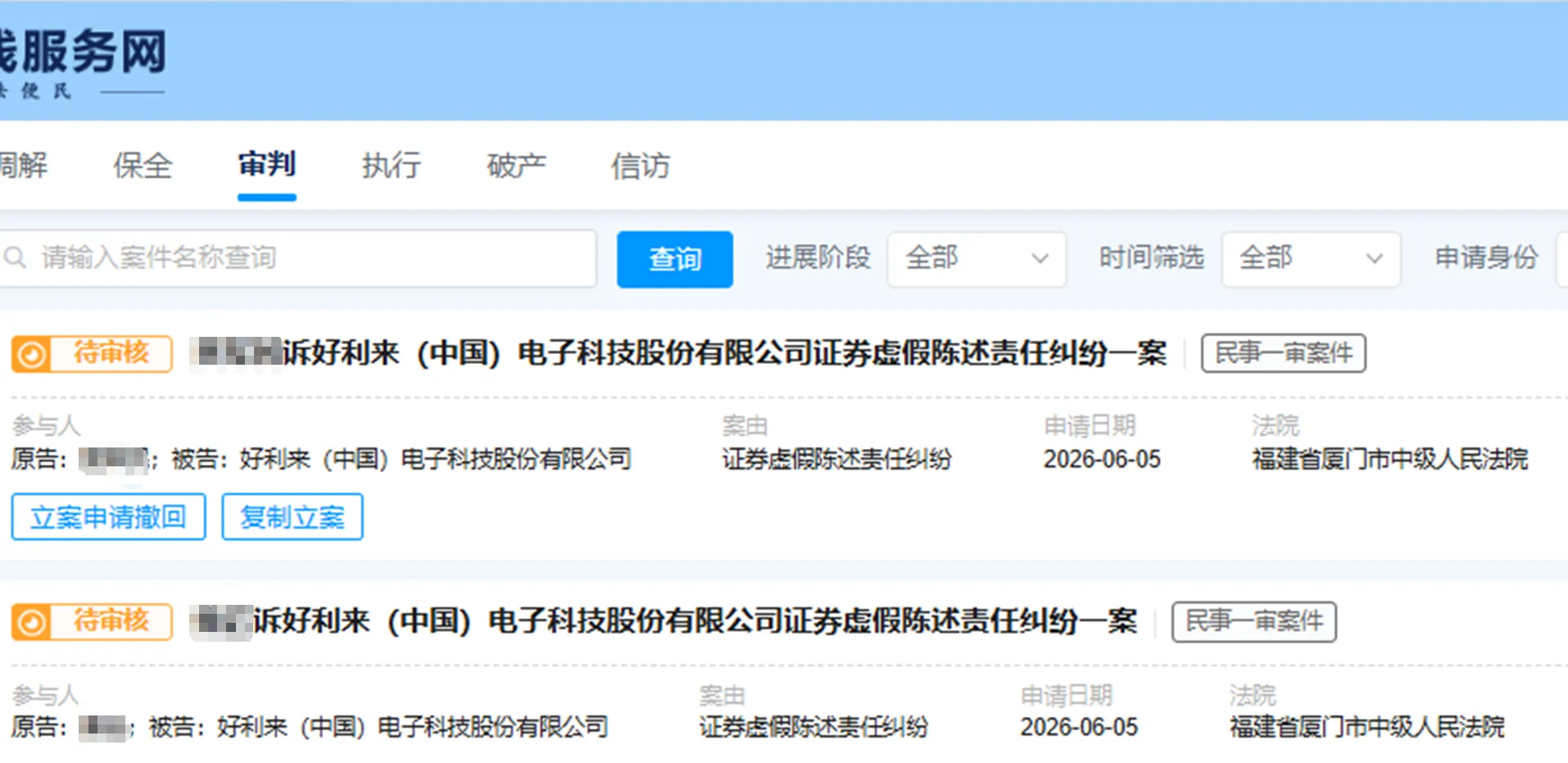The image size is (1568, 763).
Task: Click the 申请身份 filter label
Action: click(1487, 258)
